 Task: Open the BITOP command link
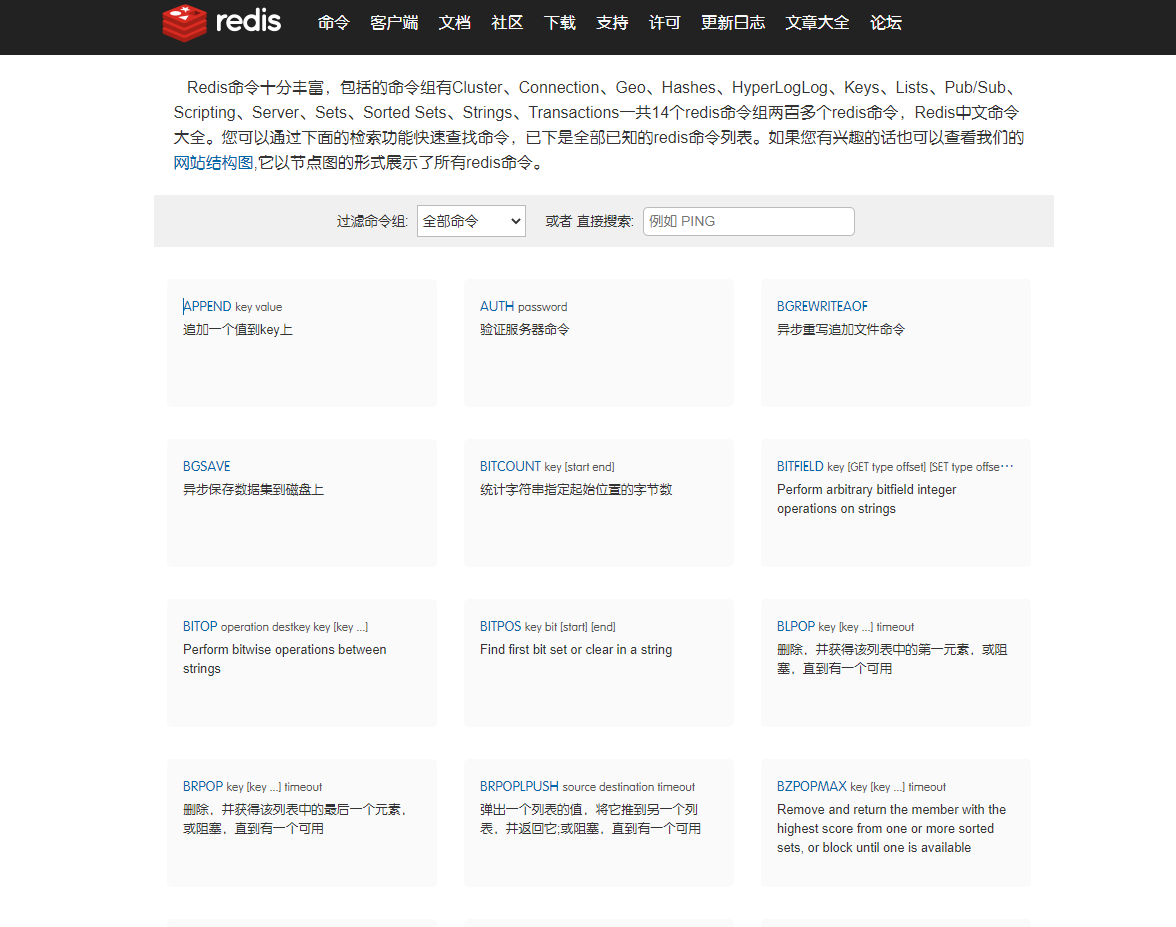coord(200,626)
